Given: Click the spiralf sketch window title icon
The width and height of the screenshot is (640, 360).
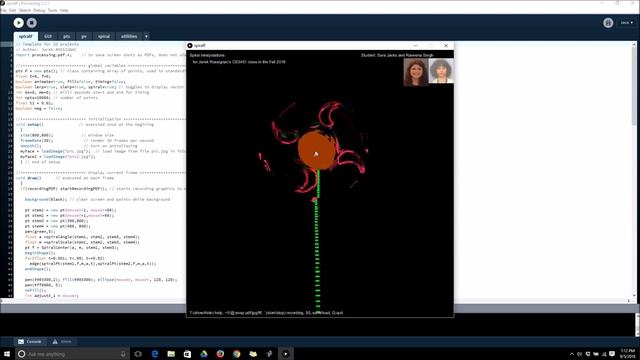Looking at the screenshot, I should point(190,45).
